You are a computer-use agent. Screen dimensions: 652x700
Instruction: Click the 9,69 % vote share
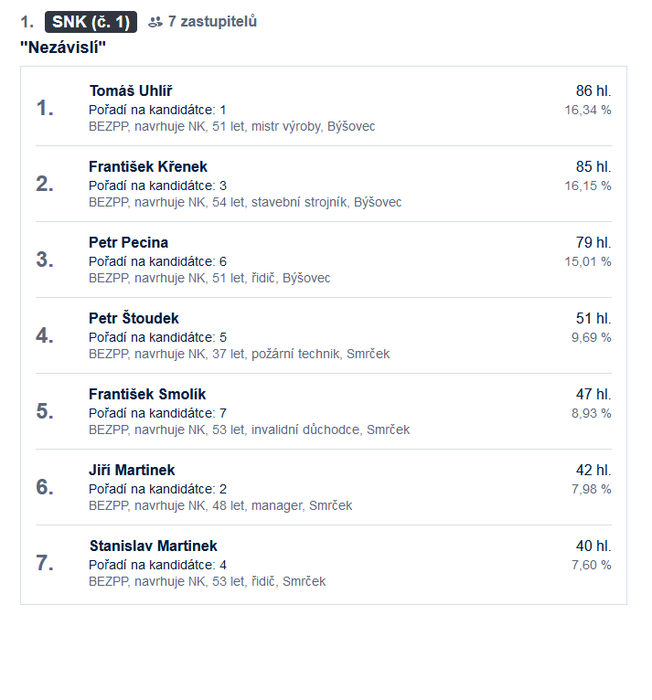point(591,337)
